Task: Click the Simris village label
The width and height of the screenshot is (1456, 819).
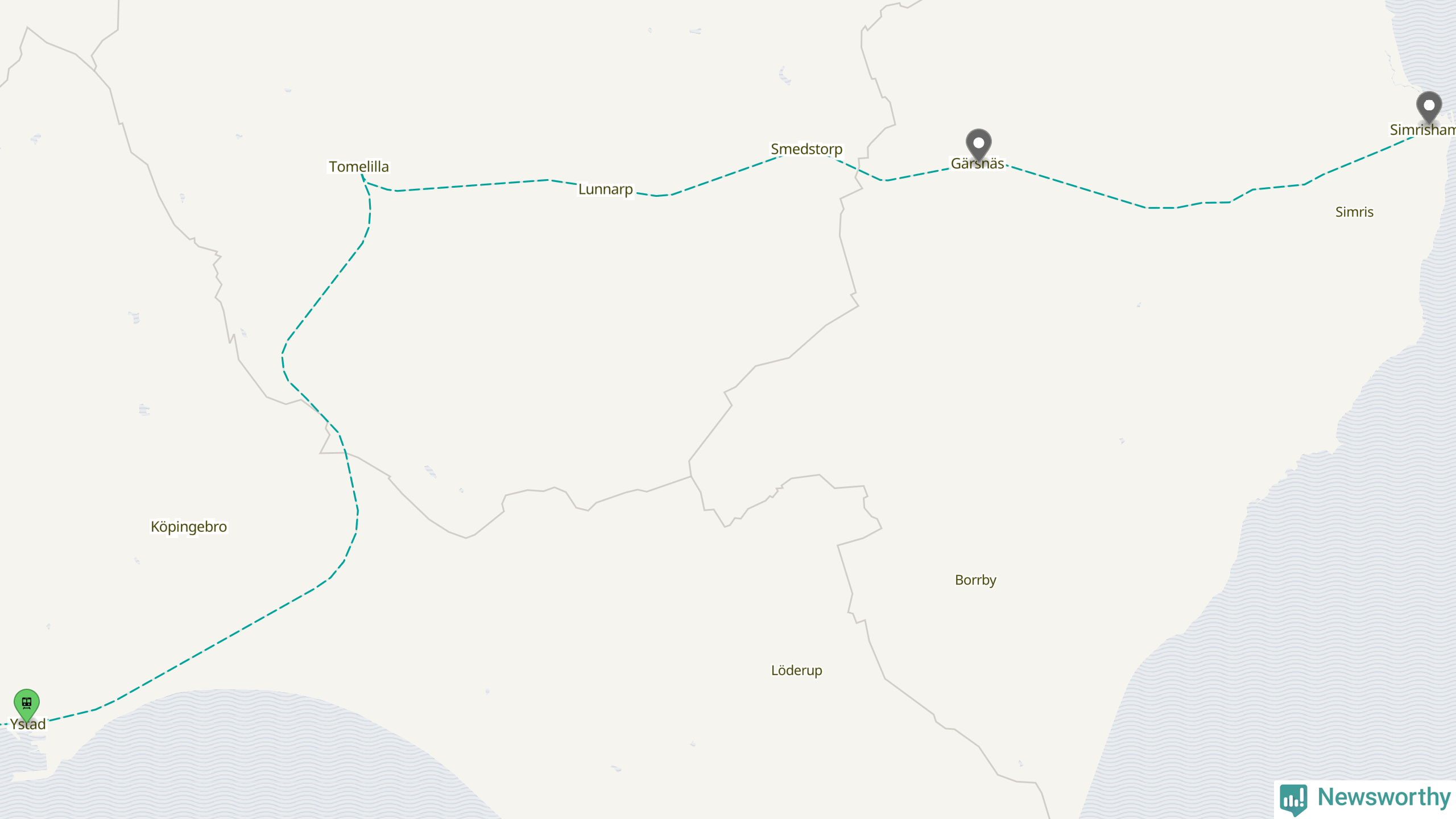Action: click(1354, 212)
